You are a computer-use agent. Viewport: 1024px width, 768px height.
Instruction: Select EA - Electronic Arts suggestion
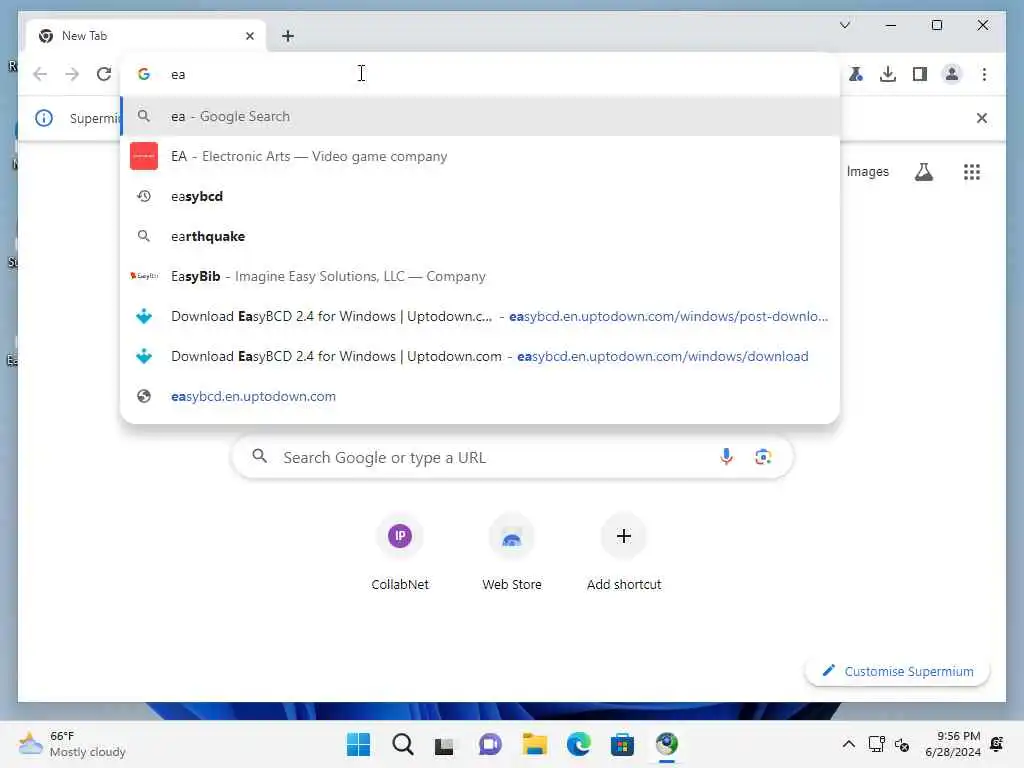pos(480,156)
